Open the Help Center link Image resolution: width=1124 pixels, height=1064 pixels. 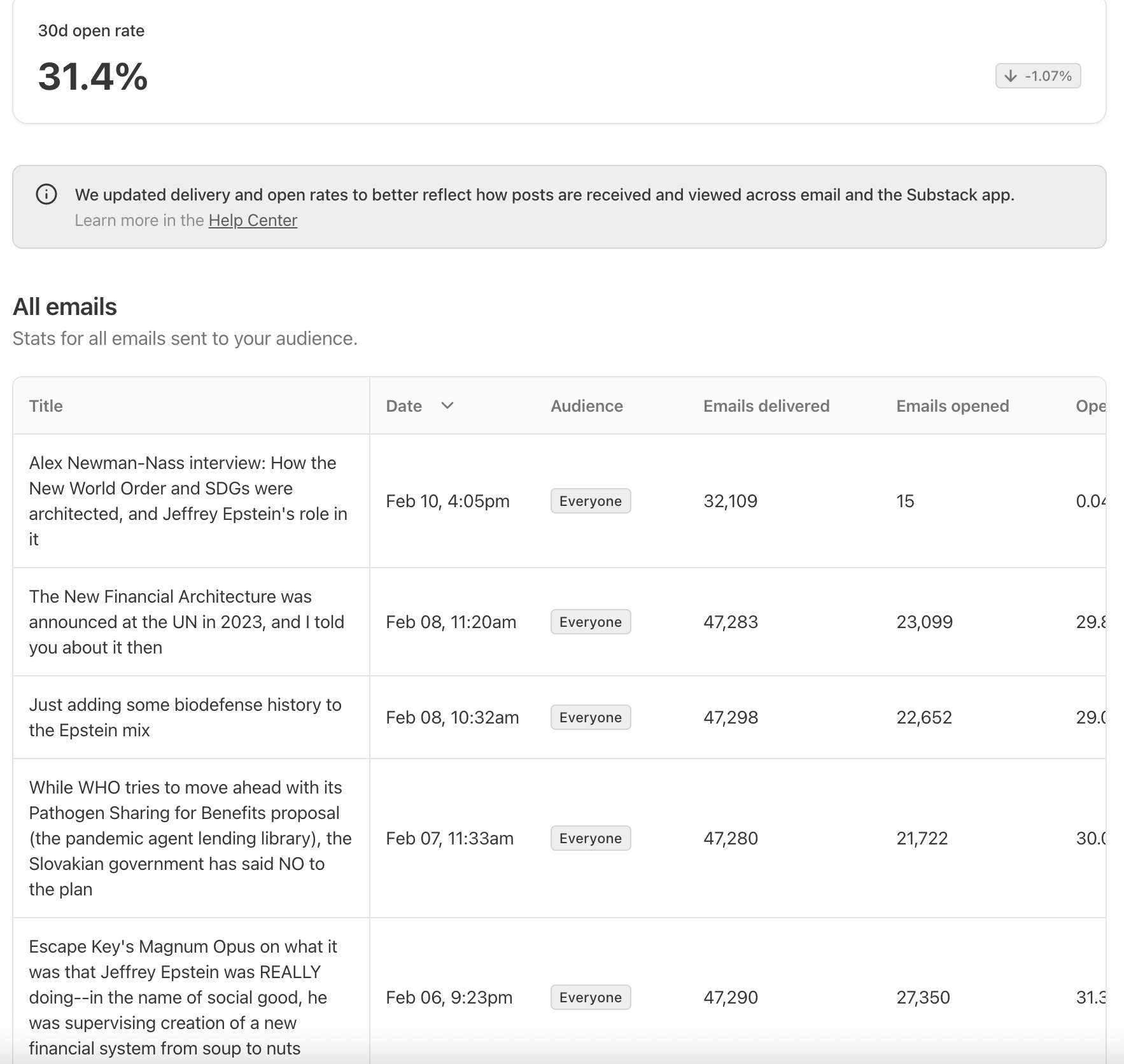(x=253, y=220)
